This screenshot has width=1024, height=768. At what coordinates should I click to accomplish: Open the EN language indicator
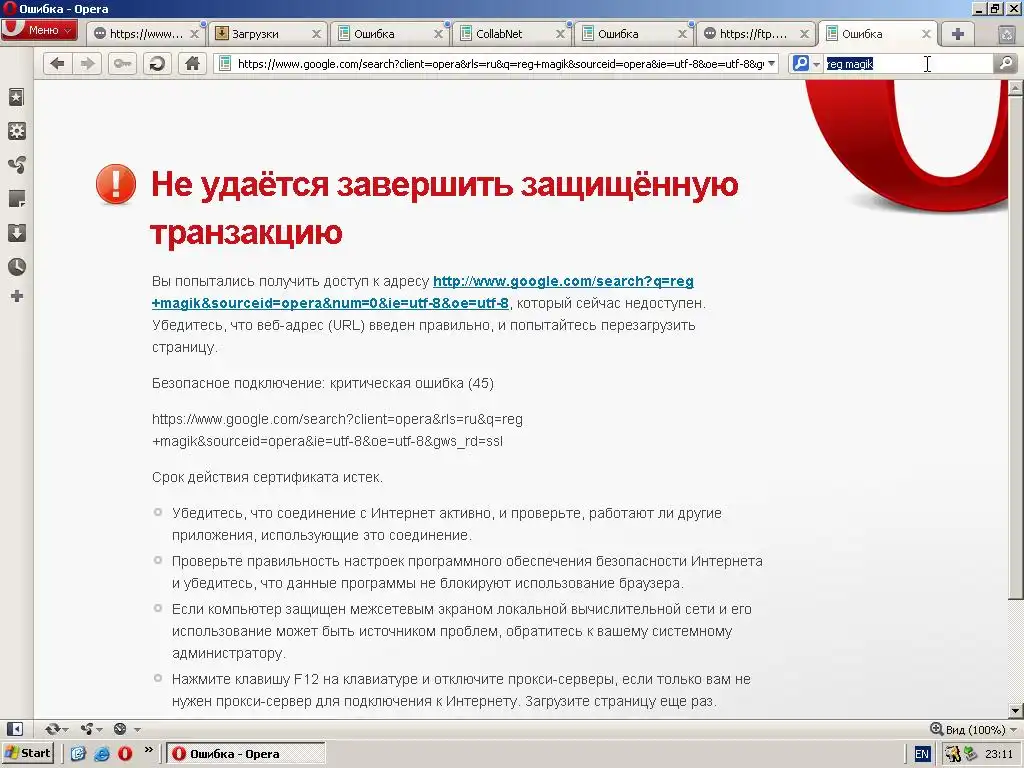click(921, 754)
